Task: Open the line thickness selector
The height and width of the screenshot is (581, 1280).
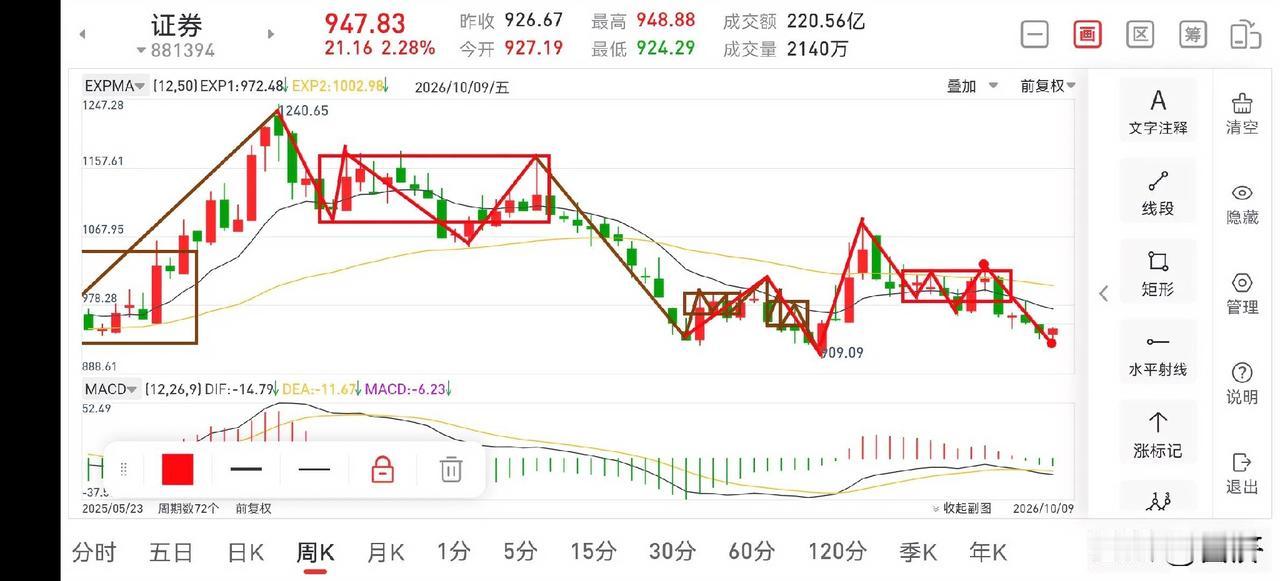Action: (x=246, y=469)
